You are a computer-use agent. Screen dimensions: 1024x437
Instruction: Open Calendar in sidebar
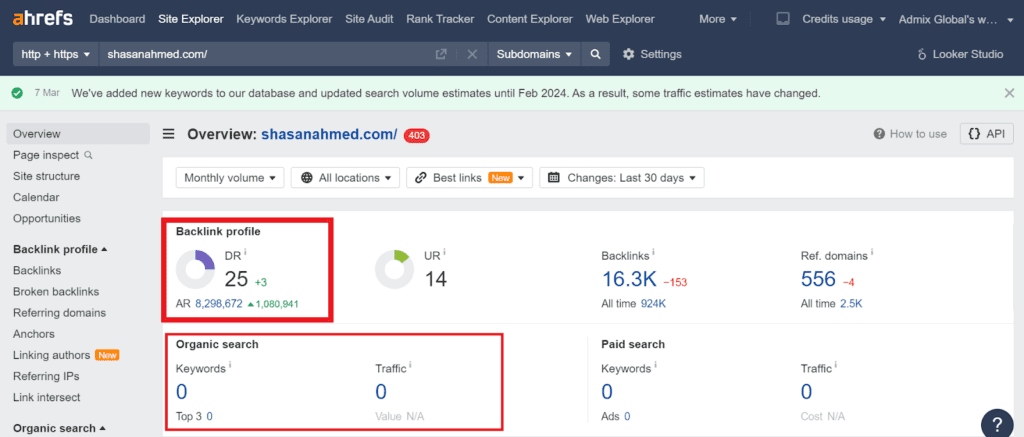(x=36, y=197)
